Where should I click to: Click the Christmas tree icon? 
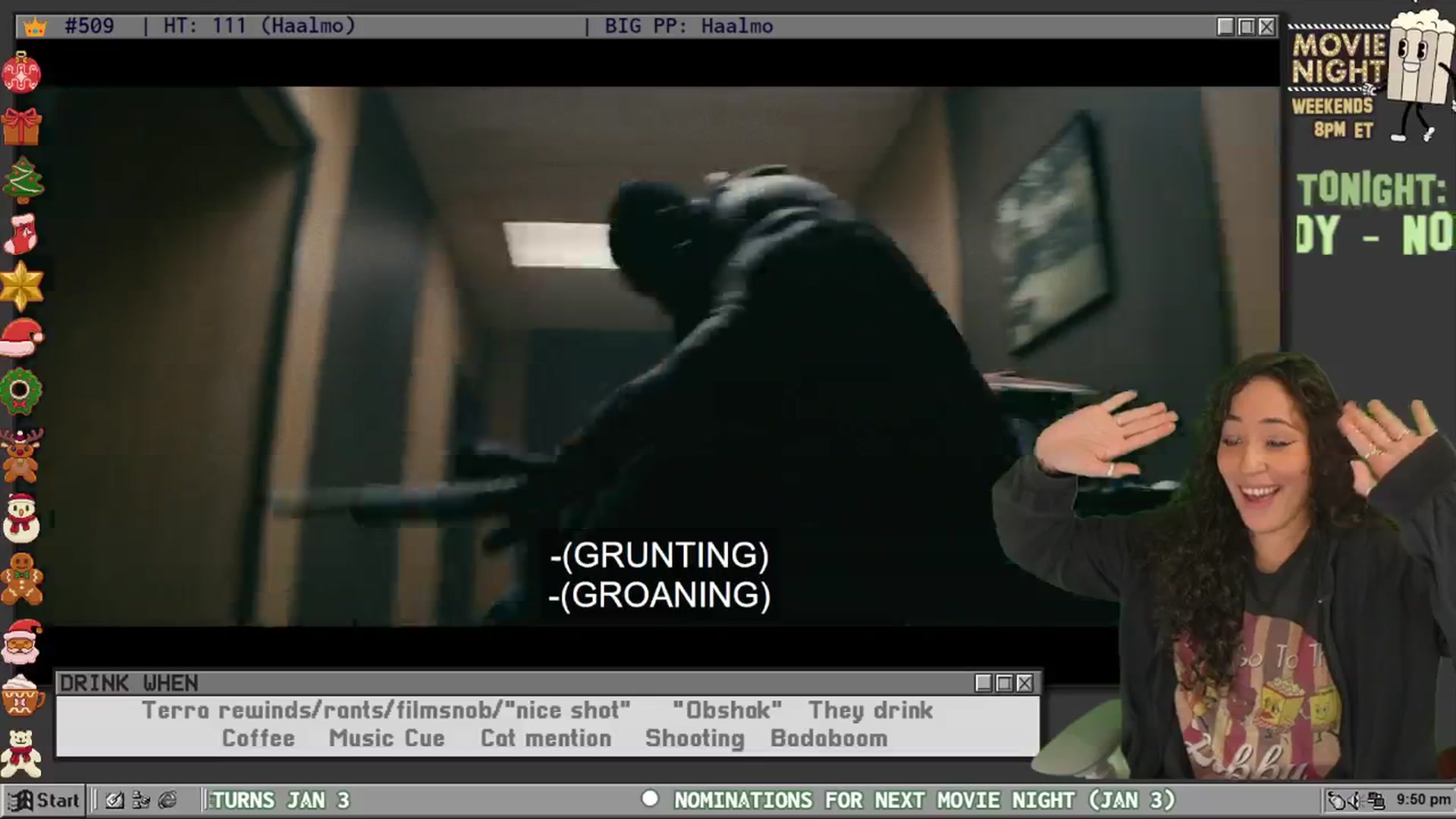click(23, 180)
